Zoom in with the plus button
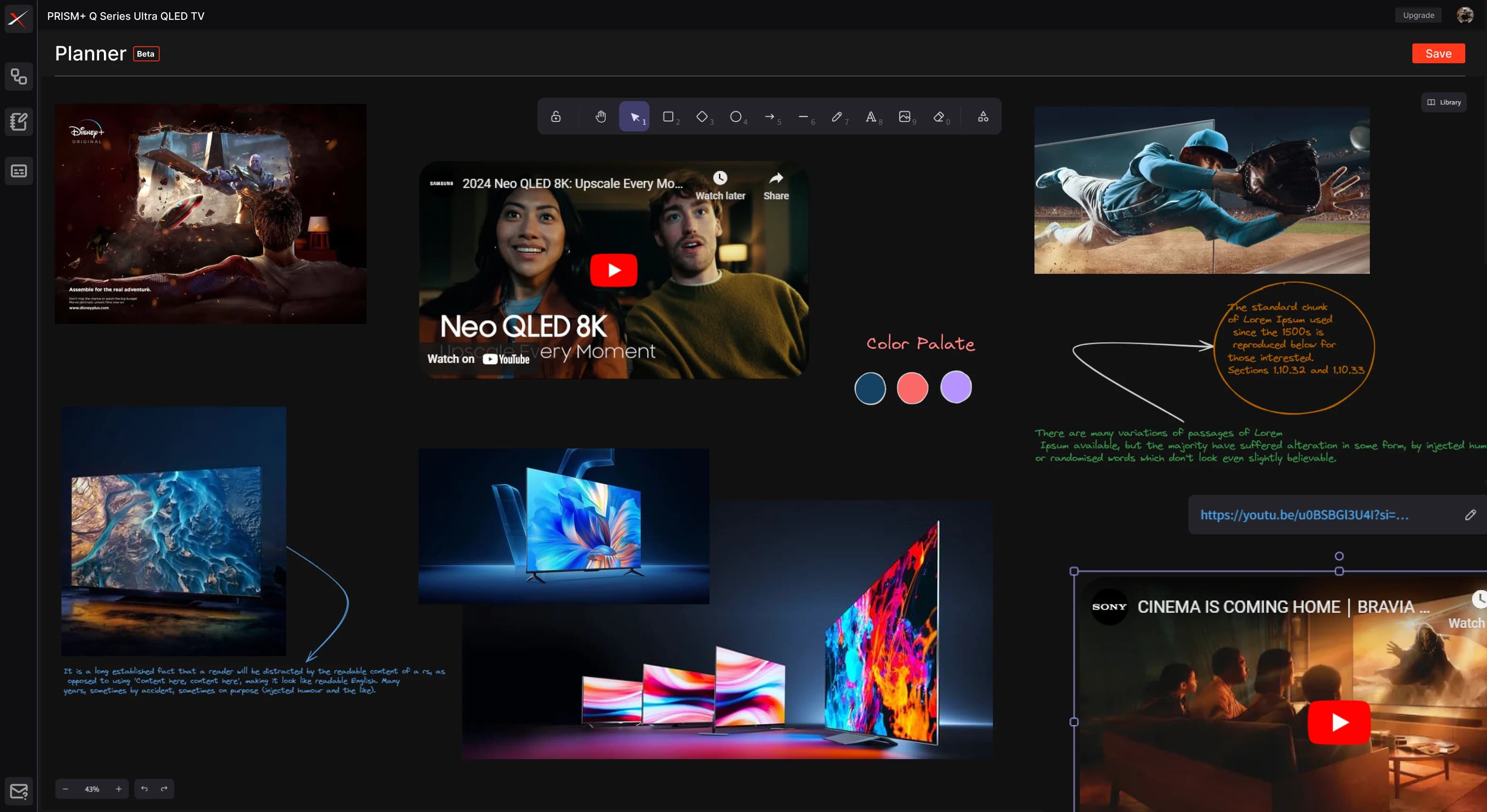 (x=119, y=789)
